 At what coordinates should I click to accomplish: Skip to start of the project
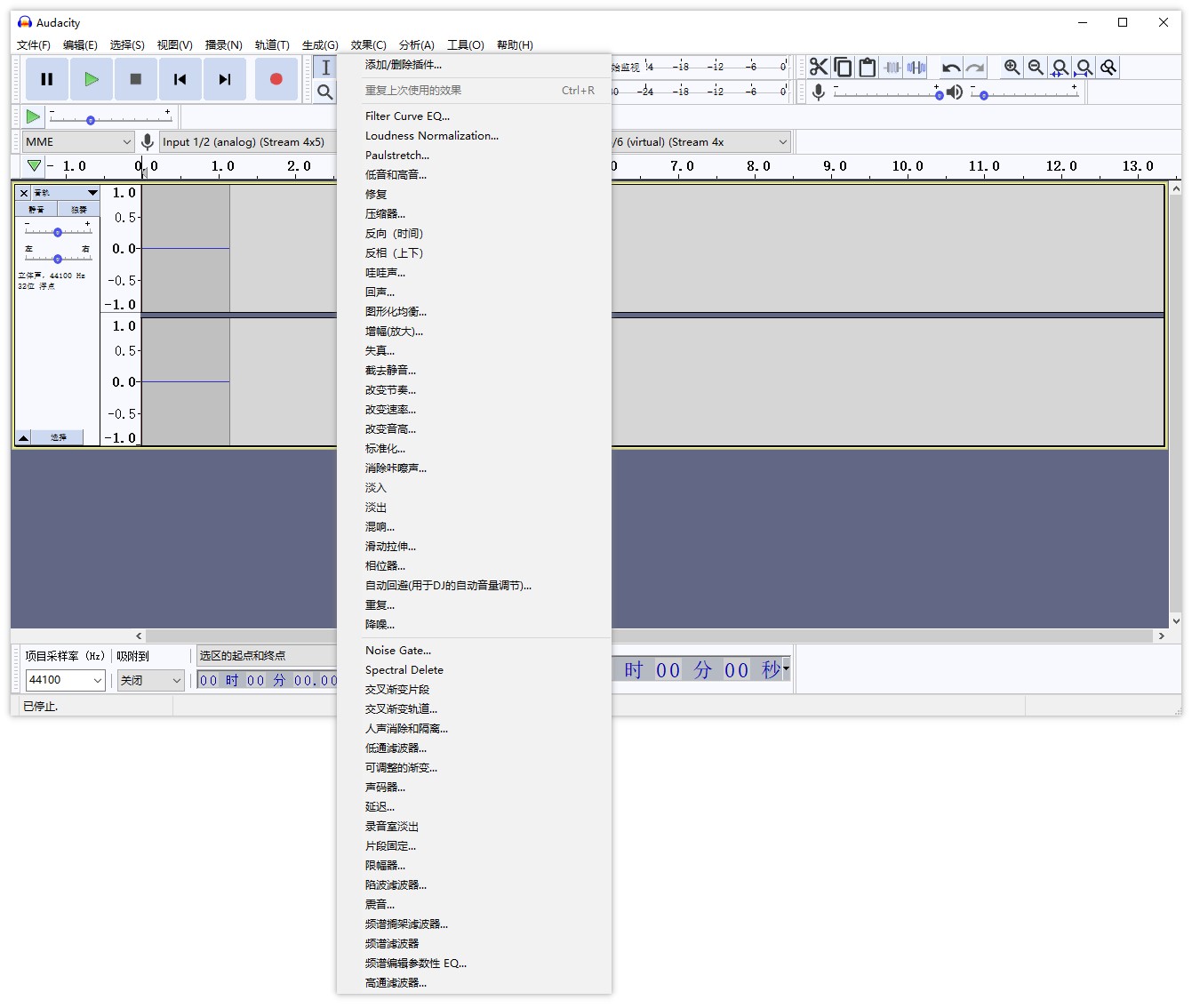coord(180,79)
